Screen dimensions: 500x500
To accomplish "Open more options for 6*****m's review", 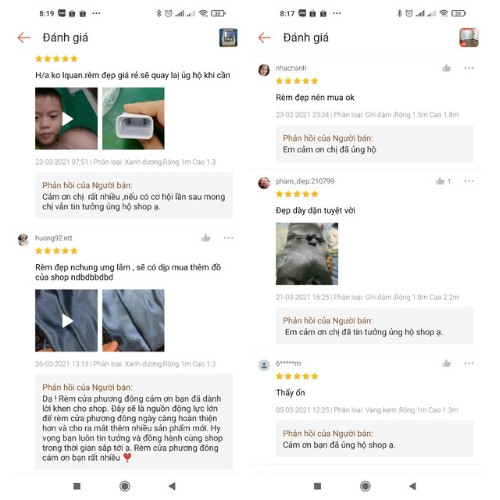I will coord(469,363).
